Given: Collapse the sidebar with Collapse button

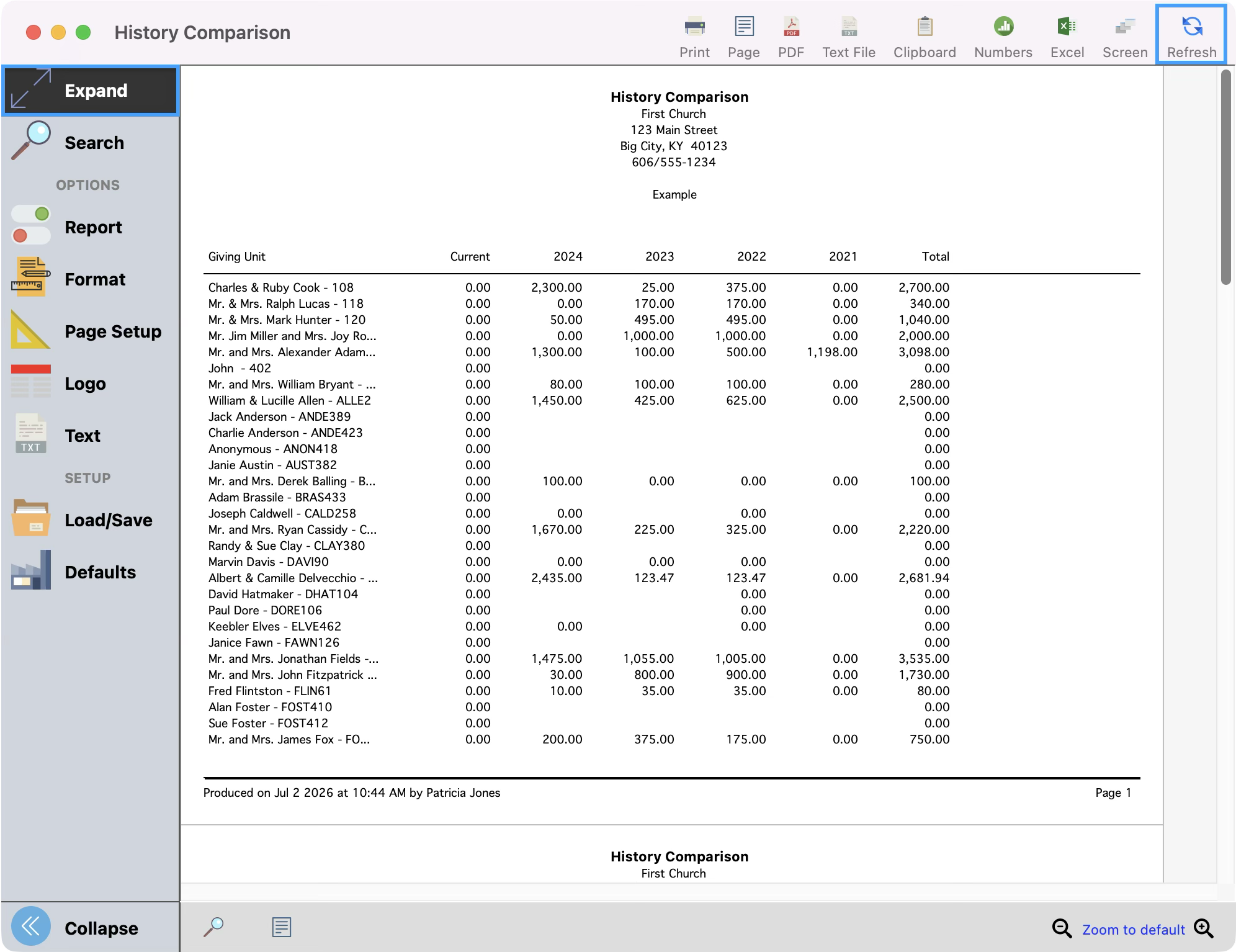Looking at the screenshot, I should pyautogui.click(x=91, y=928).
